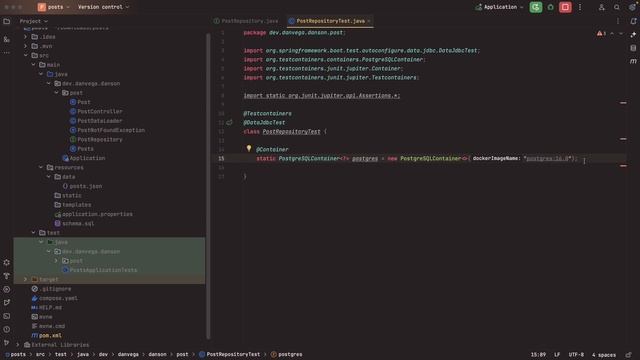Open the Structure tool window icon in left stripe
The image size is (640, 360).
point(7,39)
